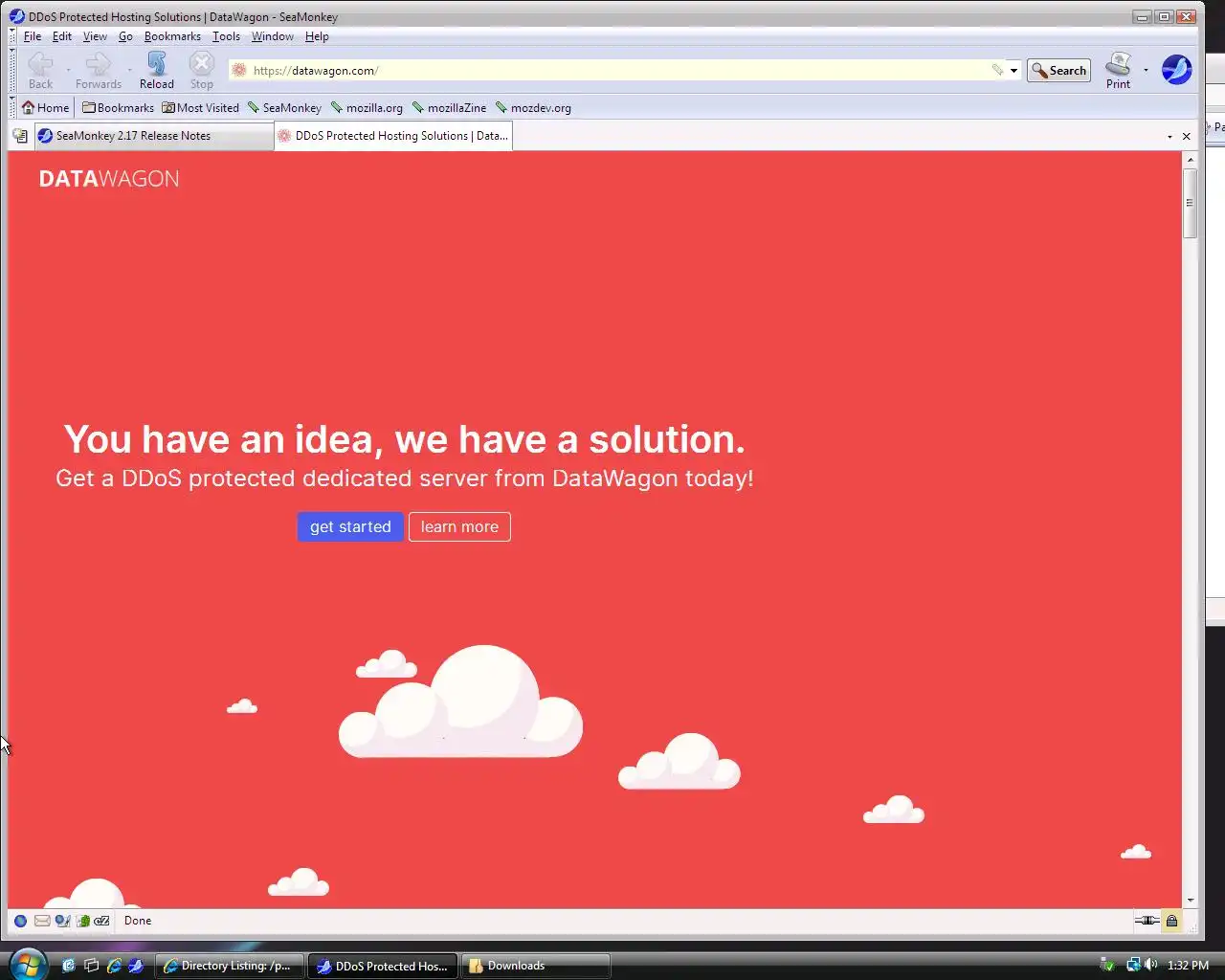Switch to Downloads taskbar window
The height and width of the screenshot is (980, 1225).
click(536, 966)
